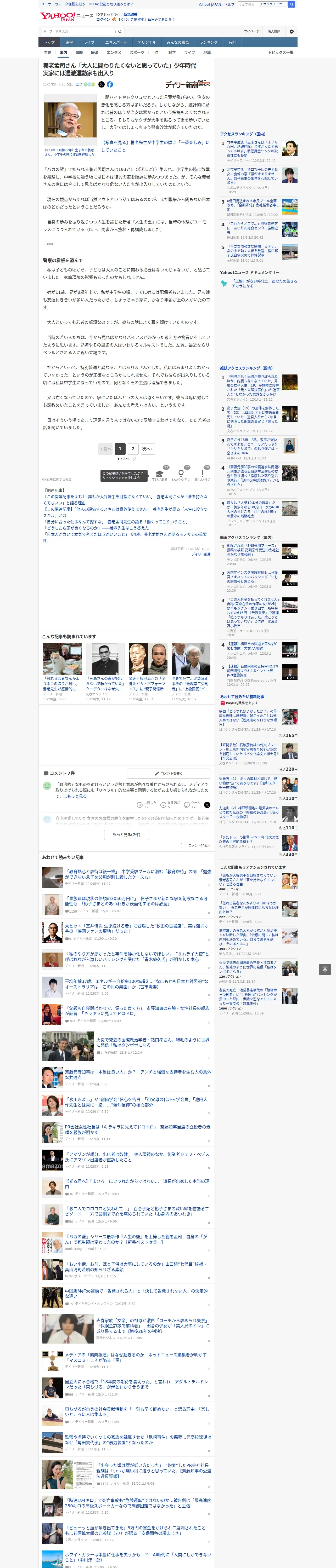
Task: Open 購入履歴 link
Action: (274, 32)
